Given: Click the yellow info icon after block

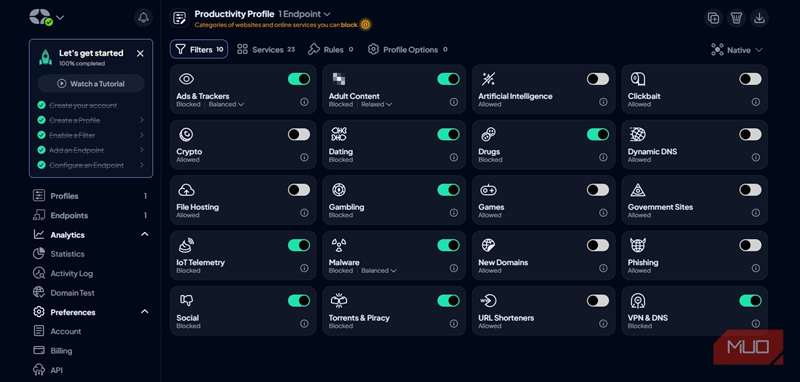Looking at the screenshot, I should click(365, 24).
